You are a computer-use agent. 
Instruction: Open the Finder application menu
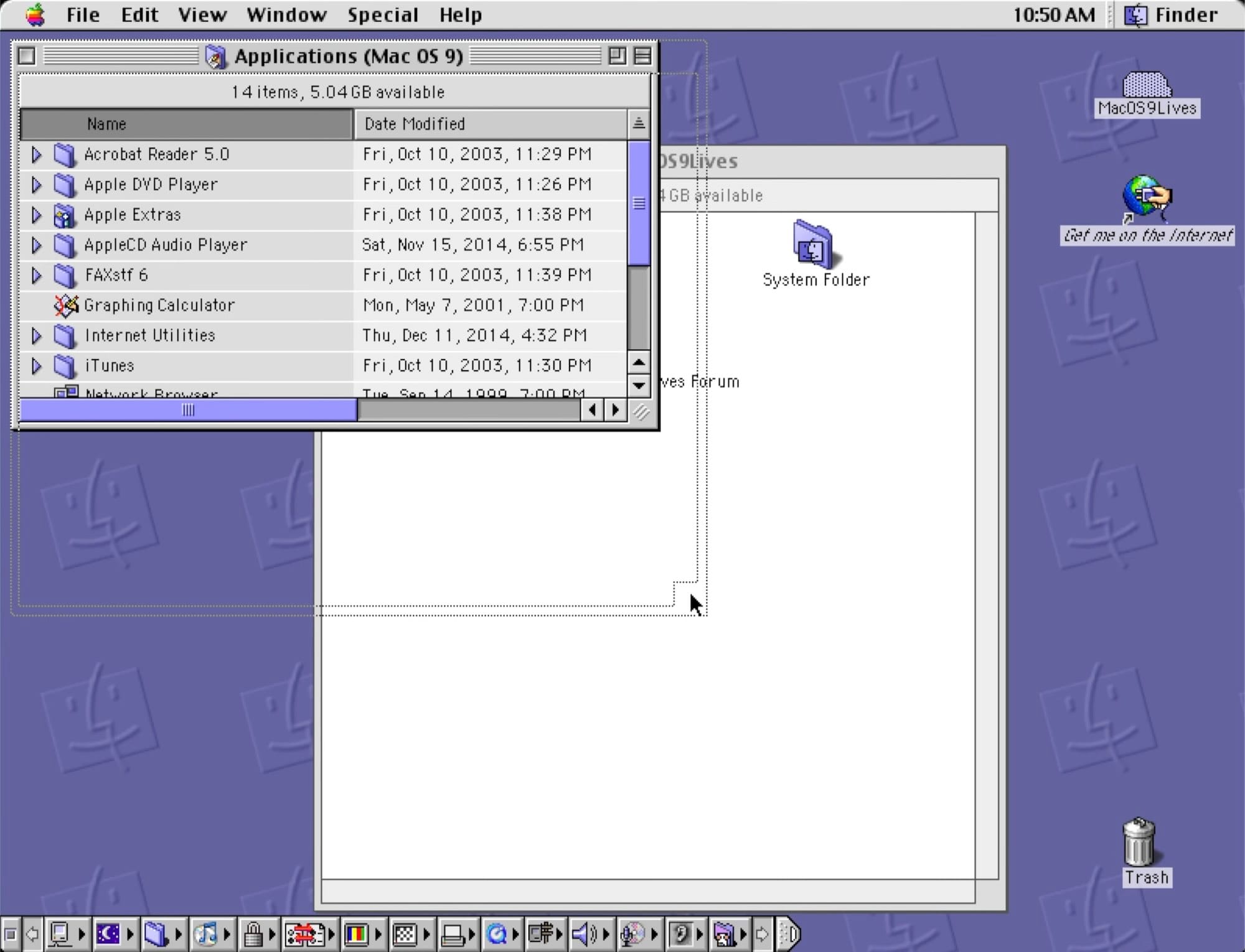(x=1172, y=14)
